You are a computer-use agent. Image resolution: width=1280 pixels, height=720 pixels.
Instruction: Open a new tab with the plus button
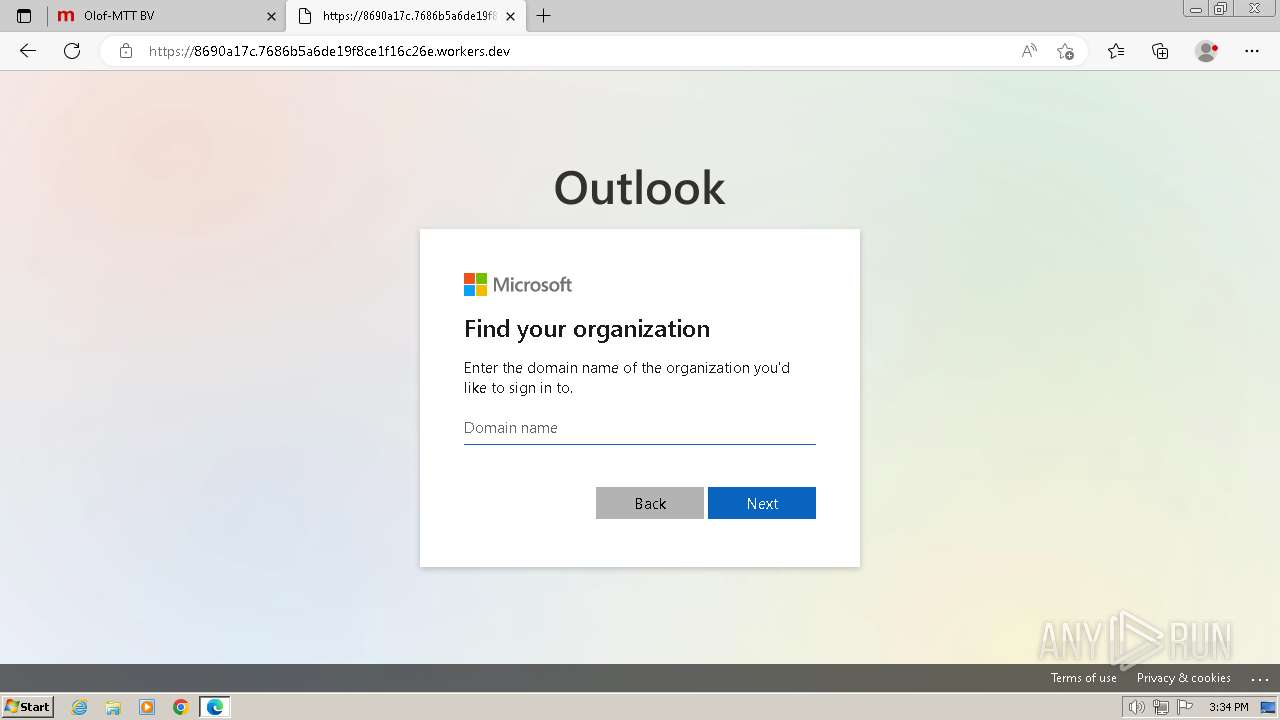click(543, 16)
